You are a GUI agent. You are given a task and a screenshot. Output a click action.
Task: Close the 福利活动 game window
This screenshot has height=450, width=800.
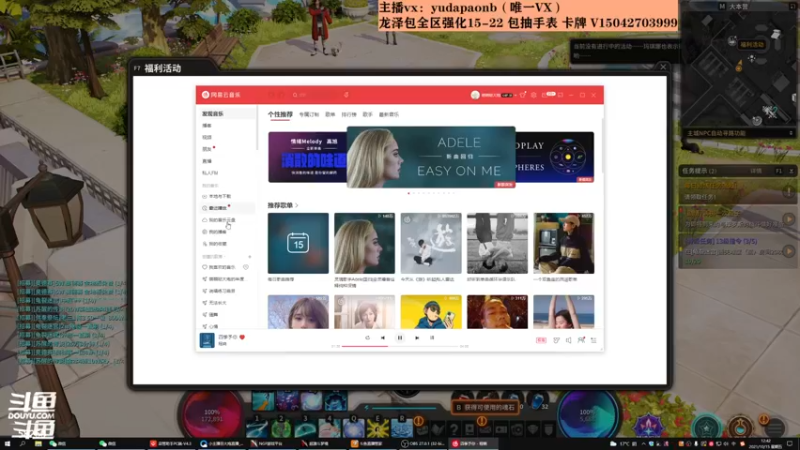663,67
